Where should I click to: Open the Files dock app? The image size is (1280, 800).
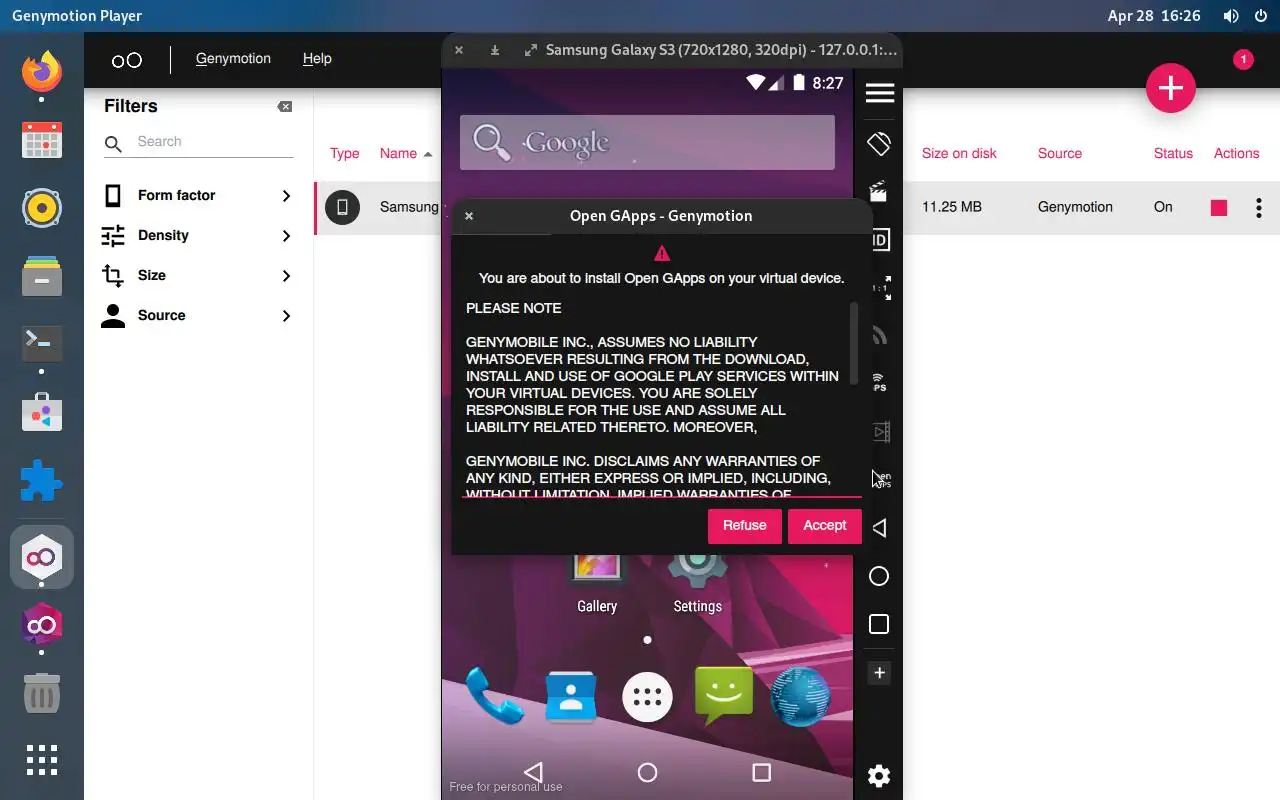(x=42, y=276)
